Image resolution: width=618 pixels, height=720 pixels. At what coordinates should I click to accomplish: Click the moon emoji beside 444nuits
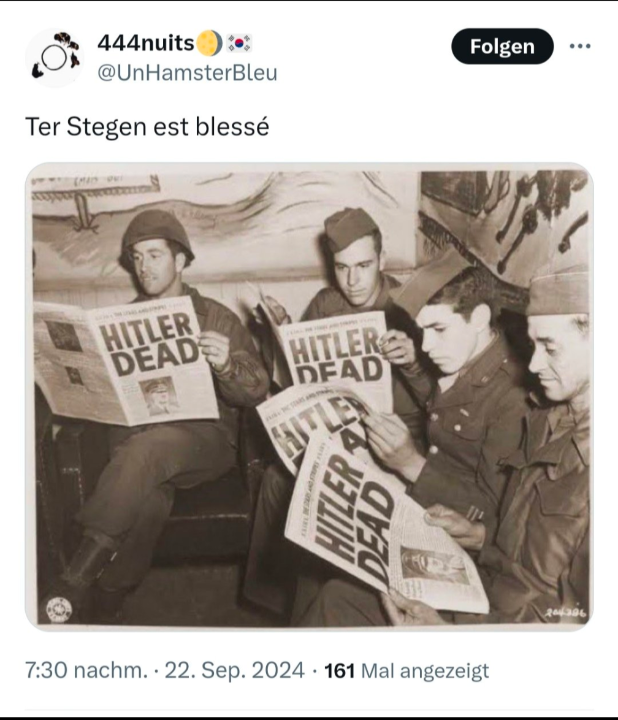click(209, 43)
